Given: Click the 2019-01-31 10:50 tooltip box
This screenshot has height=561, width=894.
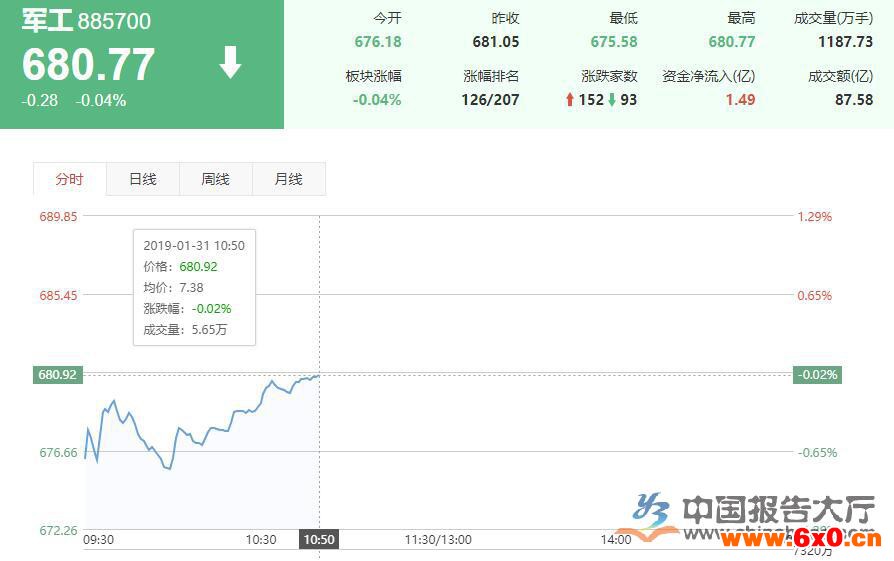Looking at the screenshot, I should pos(194,287).
